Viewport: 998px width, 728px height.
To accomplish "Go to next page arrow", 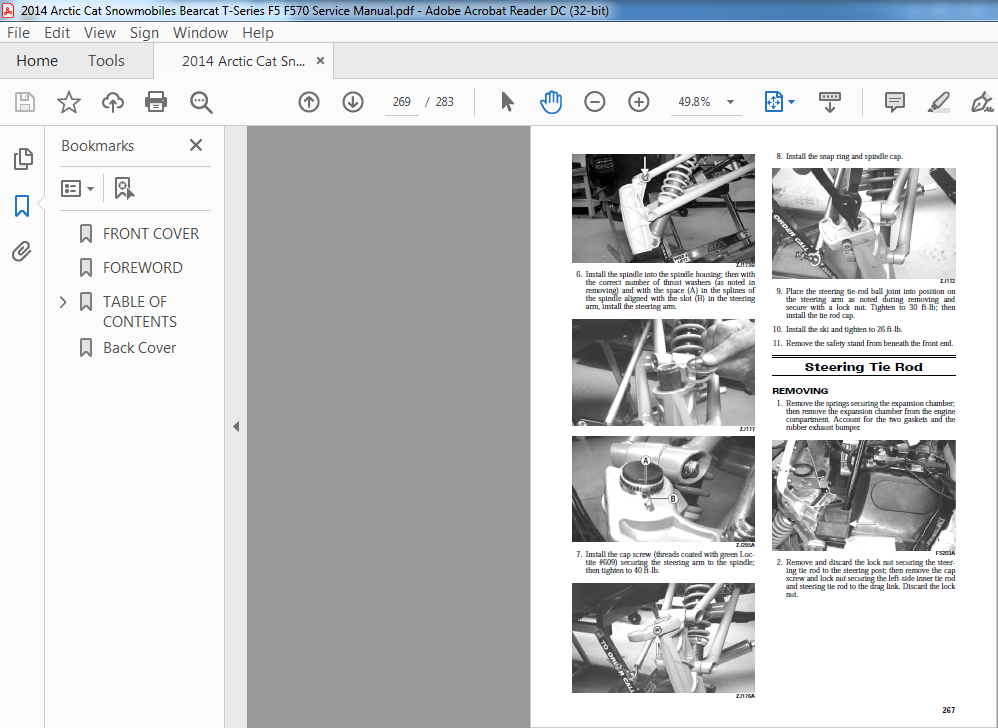I will coord(353,102).
